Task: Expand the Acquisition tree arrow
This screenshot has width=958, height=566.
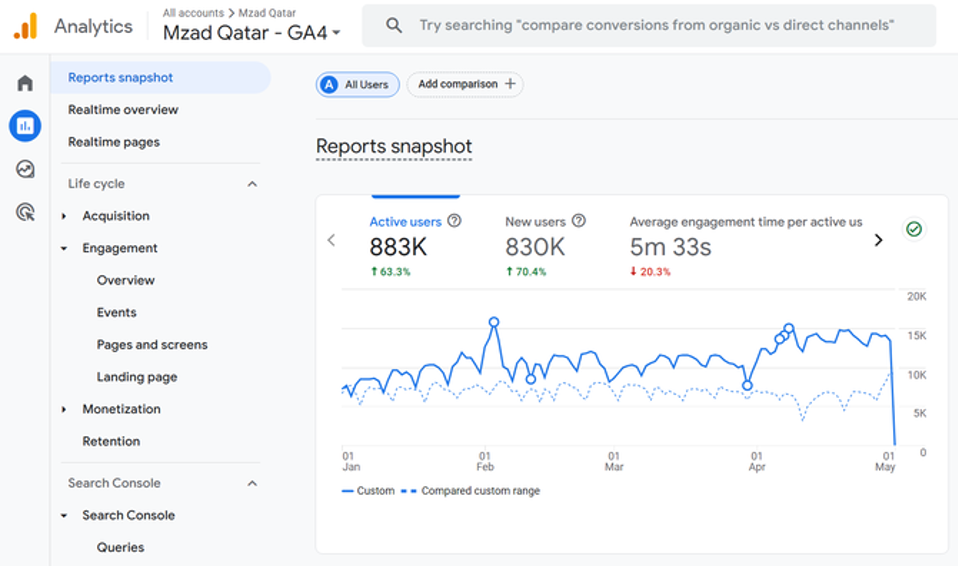Action: pyautogui.click(x=64, y=216)
